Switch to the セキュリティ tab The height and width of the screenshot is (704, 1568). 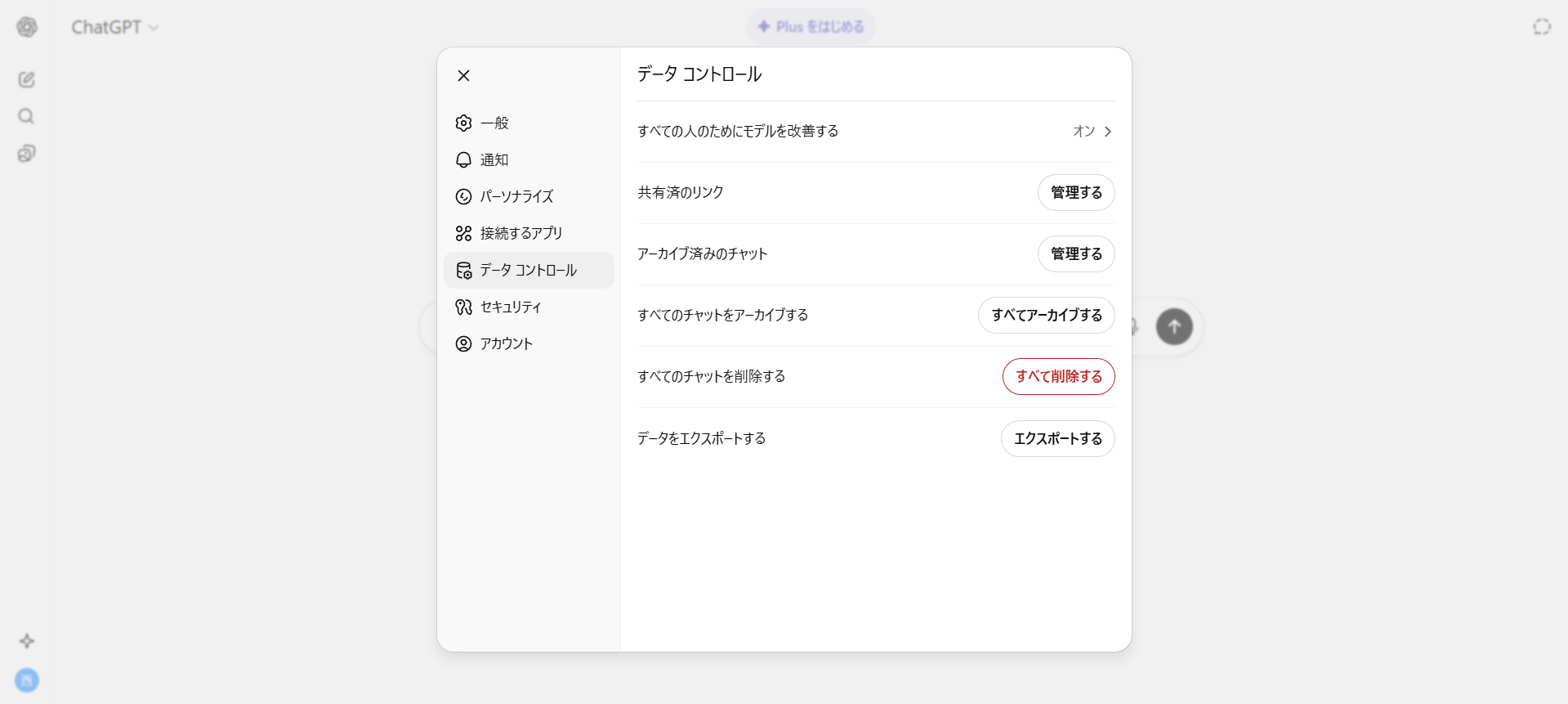(510, 307)
